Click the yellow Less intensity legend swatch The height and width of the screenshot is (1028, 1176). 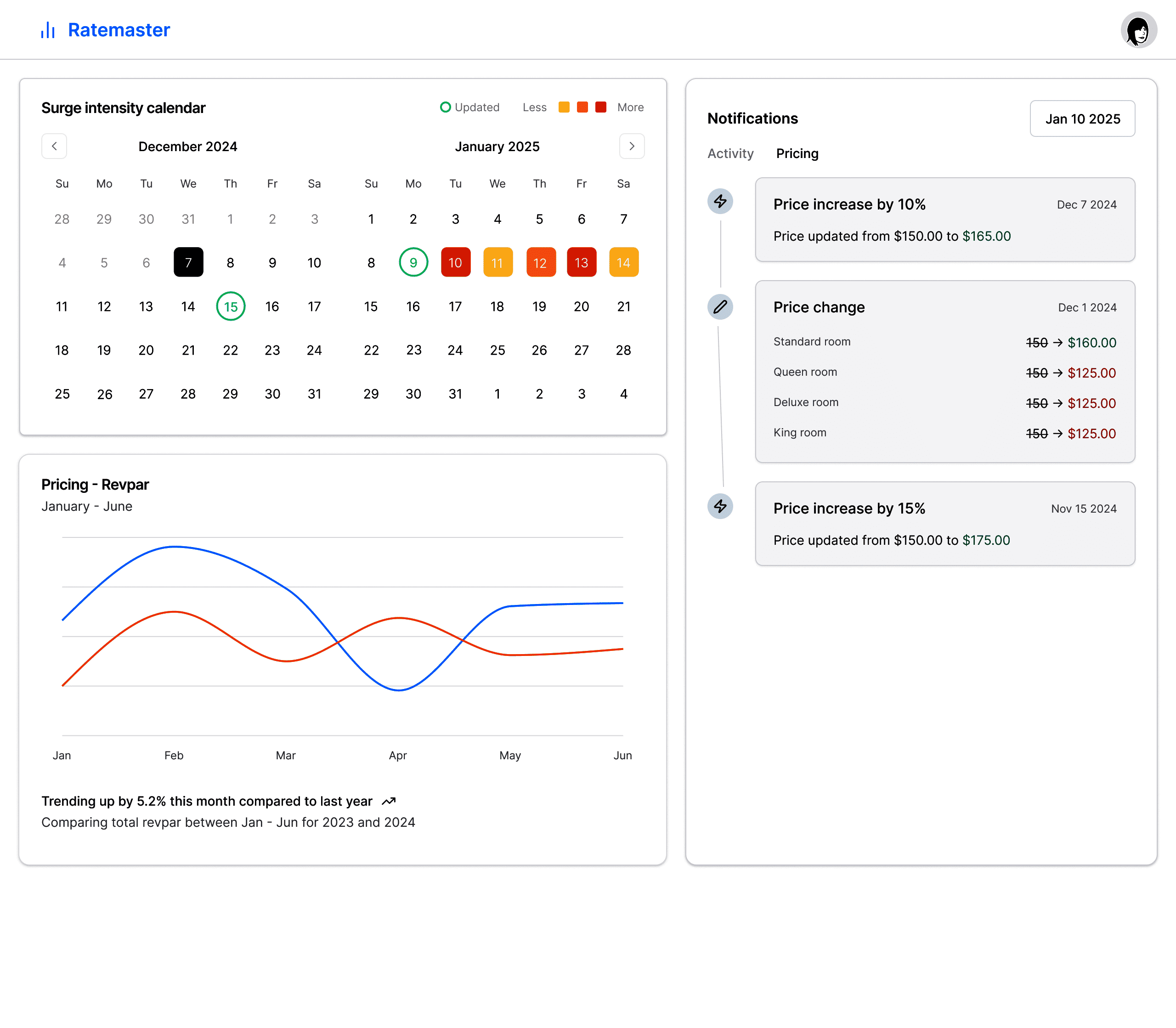pos(564,107)
